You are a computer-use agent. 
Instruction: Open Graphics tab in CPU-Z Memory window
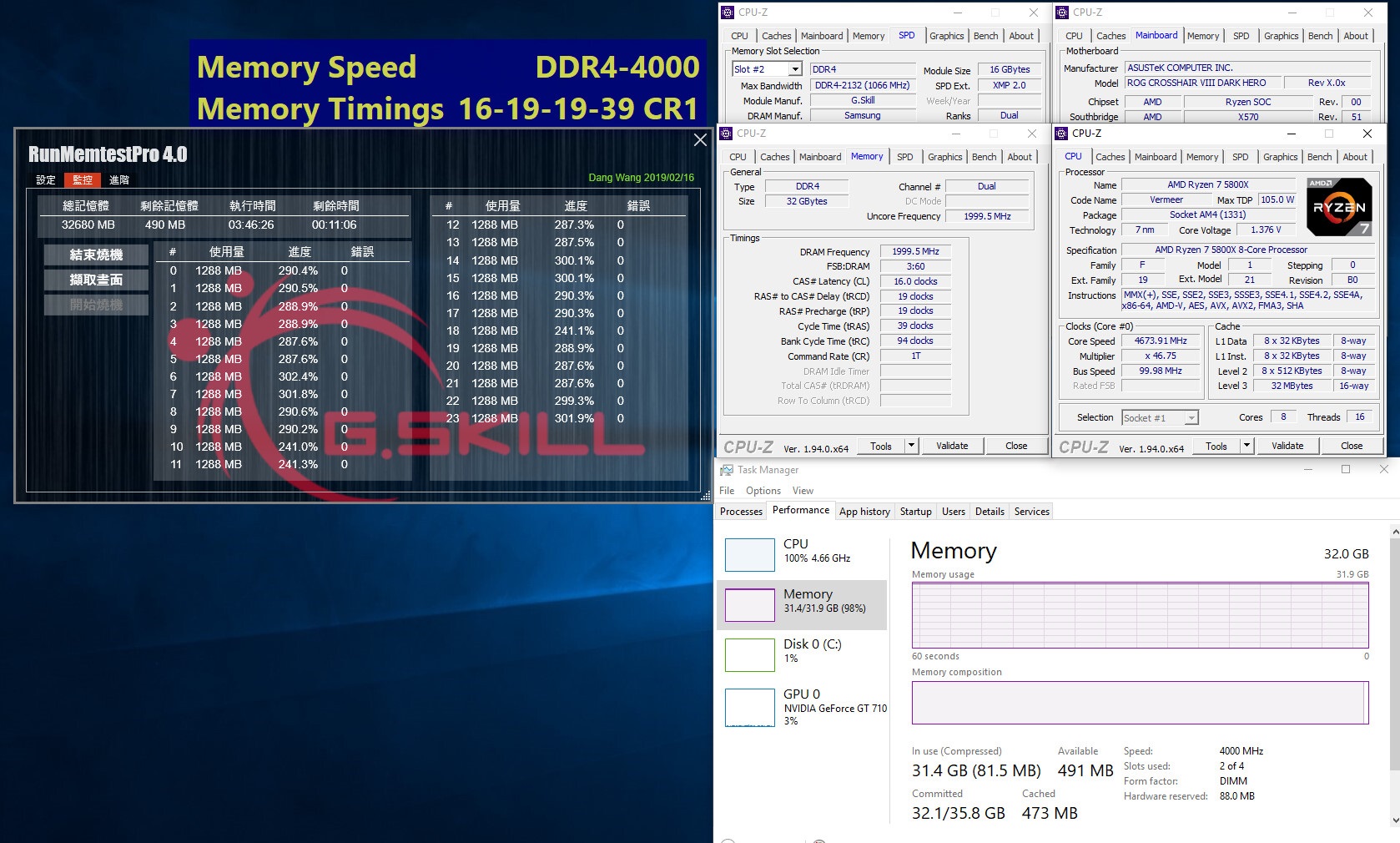click(x=944, y=157)
